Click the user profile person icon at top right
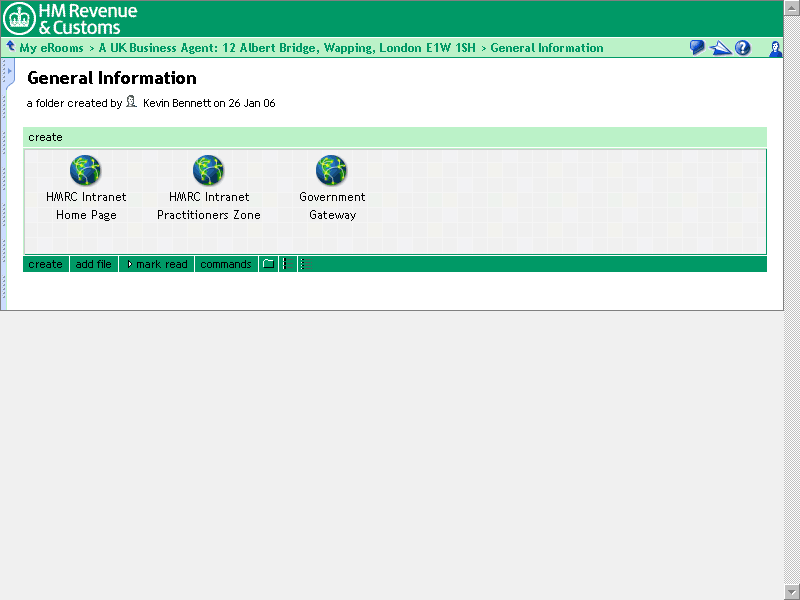This screenshot has width=800, height=600. pyautogui.click(x=775, y=48)
